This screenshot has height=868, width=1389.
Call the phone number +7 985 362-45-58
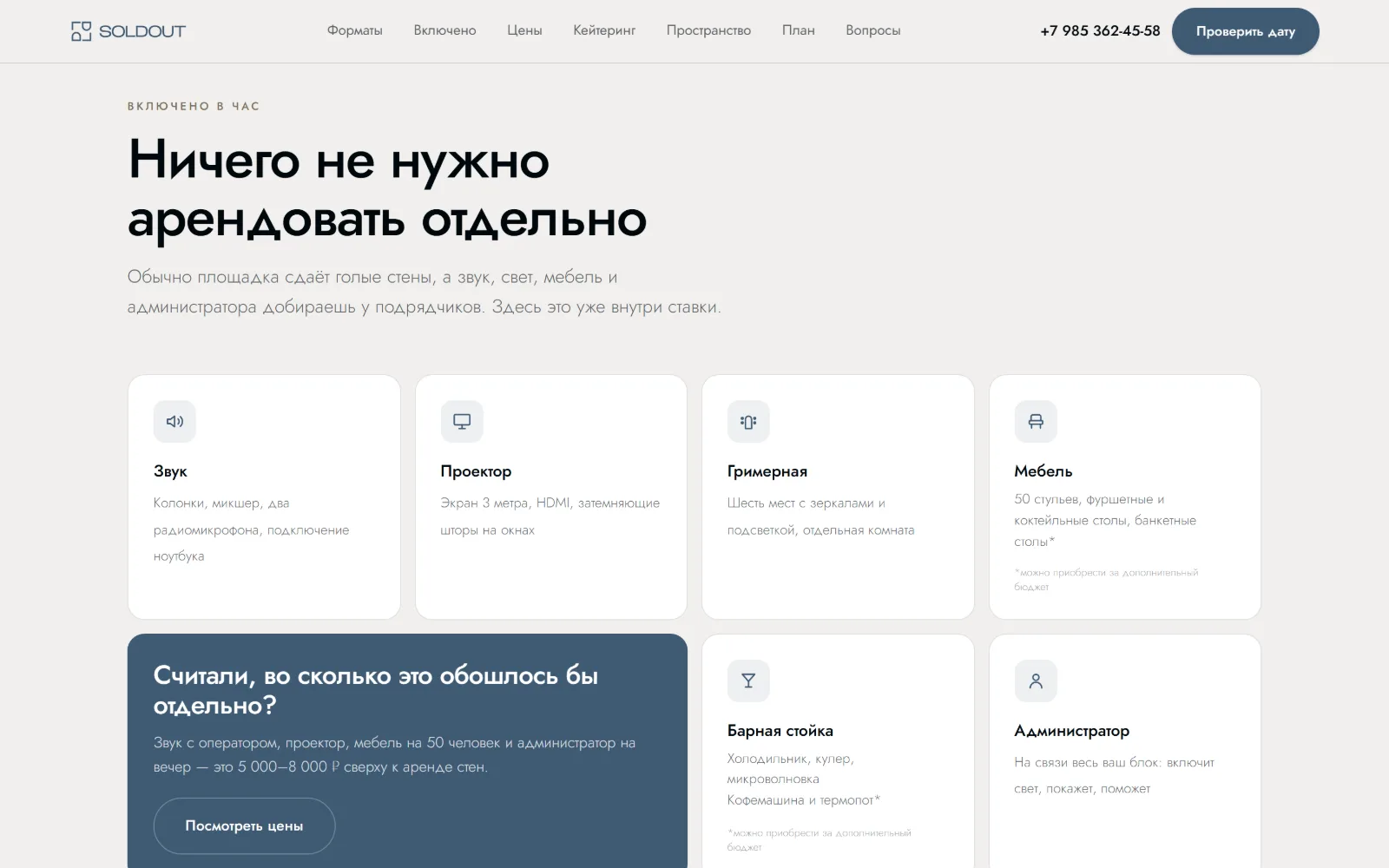pos(1100,30)
